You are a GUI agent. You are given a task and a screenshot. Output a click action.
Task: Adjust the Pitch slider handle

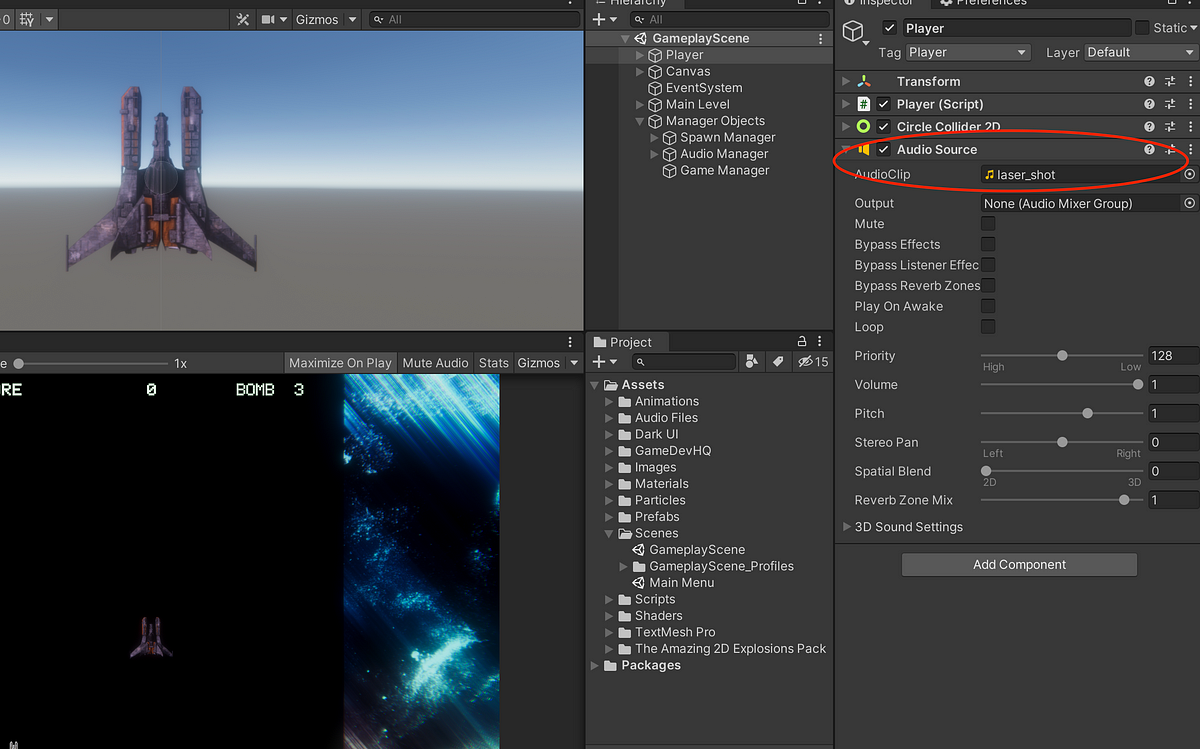pos(1087,414)
